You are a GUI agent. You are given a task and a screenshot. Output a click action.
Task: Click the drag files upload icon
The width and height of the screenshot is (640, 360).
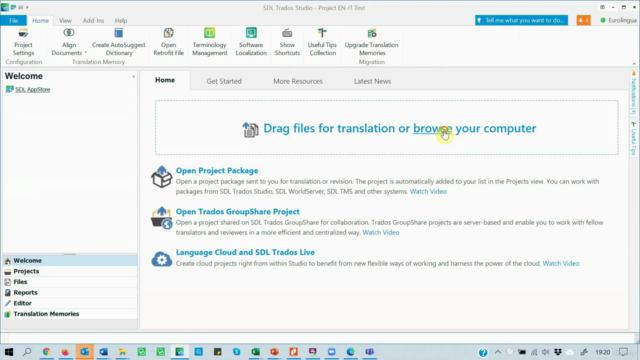250,129
